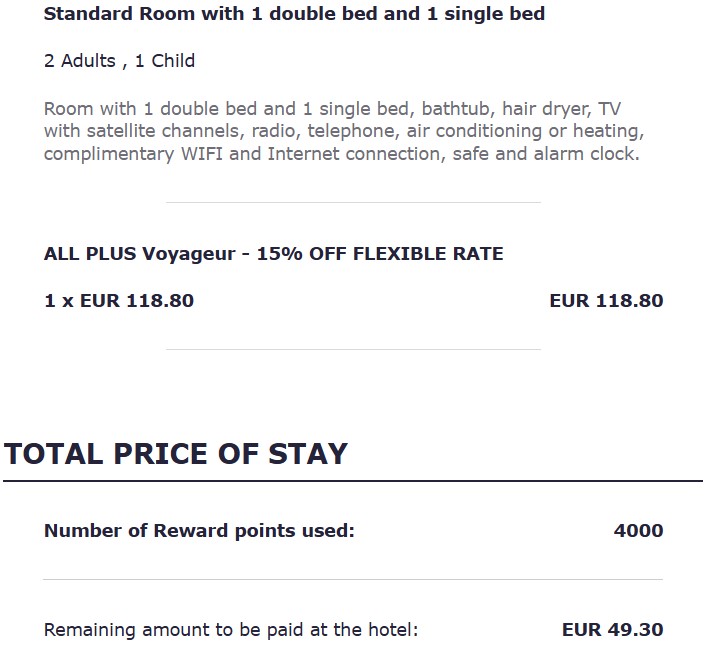This screenshot has height=646, width=707.
Task: Click the "15% OFF FLEXIBLE RATE" text
Action: pos(380,254)
